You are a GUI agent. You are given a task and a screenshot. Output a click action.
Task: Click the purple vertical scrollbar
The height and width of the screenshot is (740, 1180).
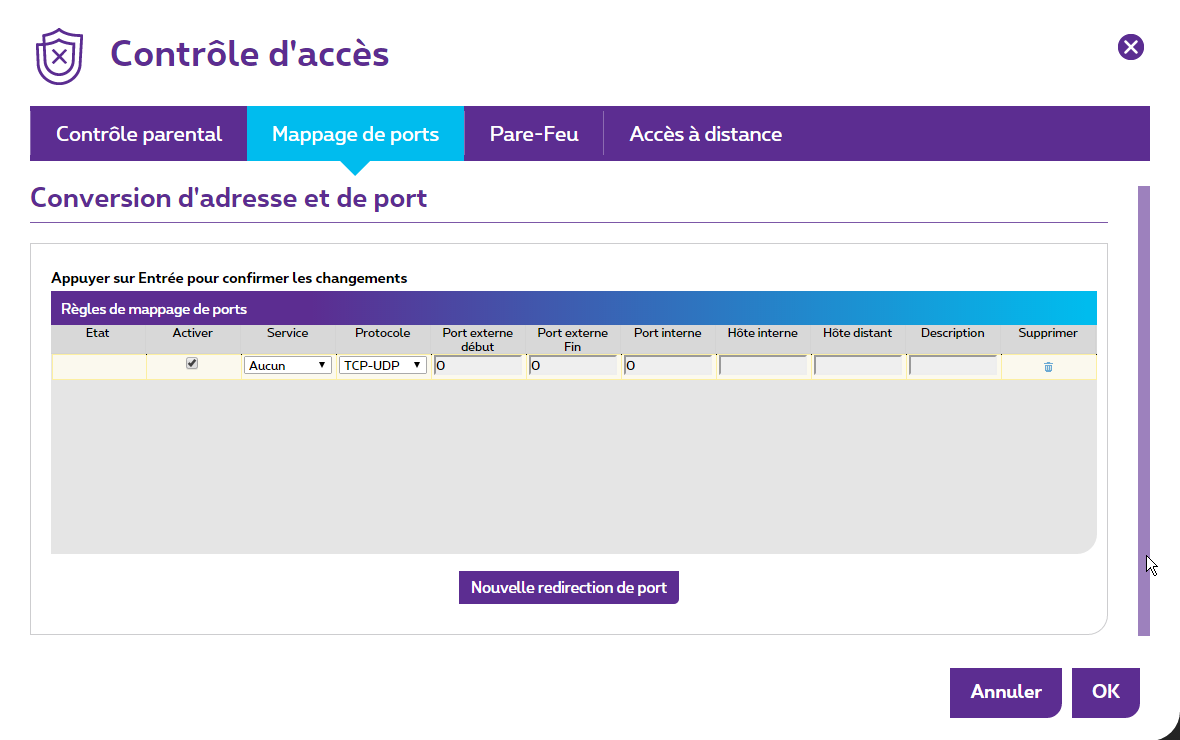[x=1144, y=411]
